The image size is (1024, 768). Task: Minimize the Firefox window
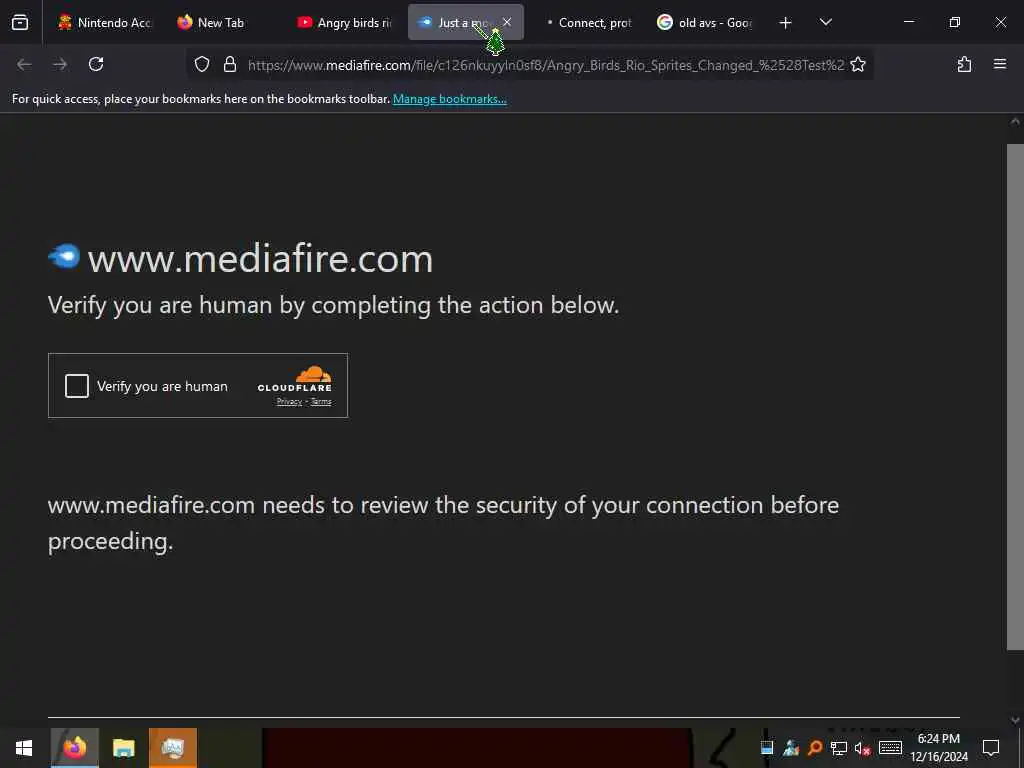[908, 22]
